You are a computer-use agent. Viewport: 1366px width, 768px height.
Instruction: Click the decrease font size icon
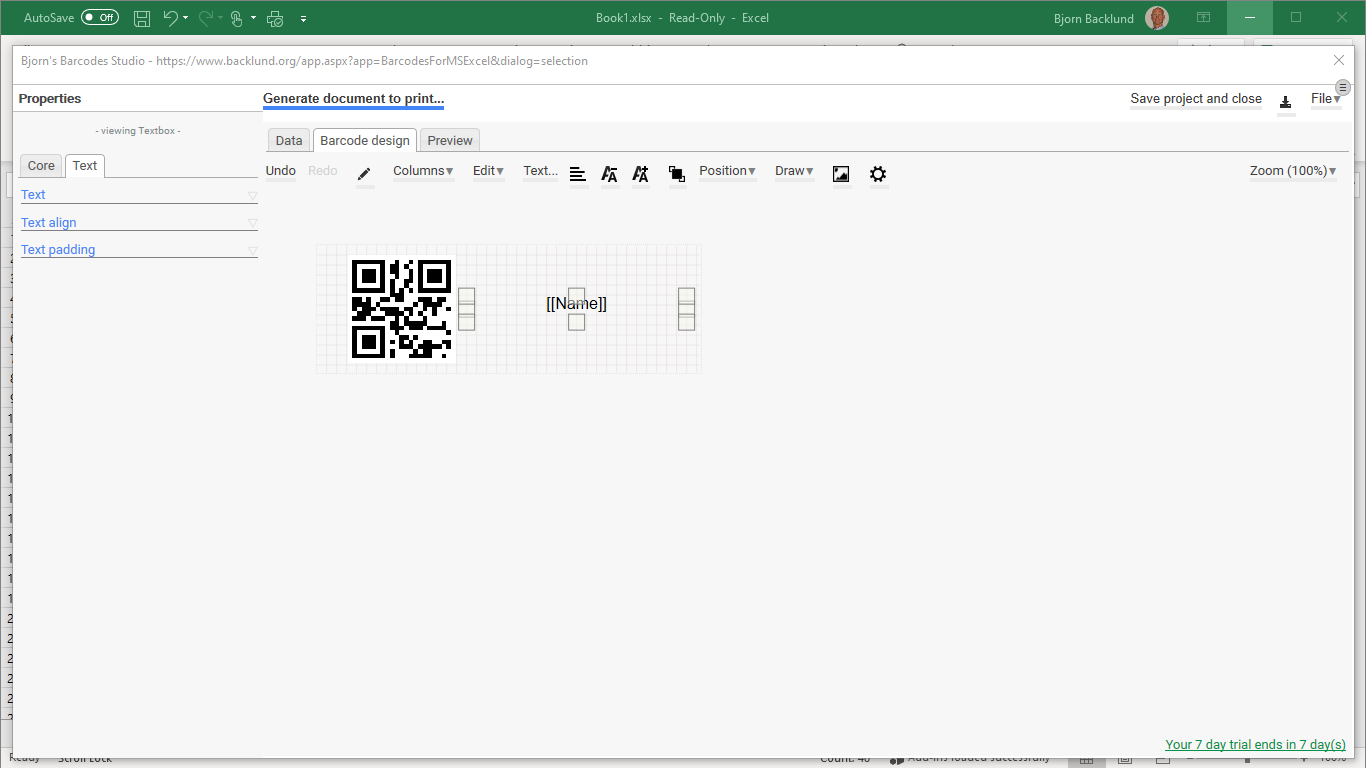(609, 174)
